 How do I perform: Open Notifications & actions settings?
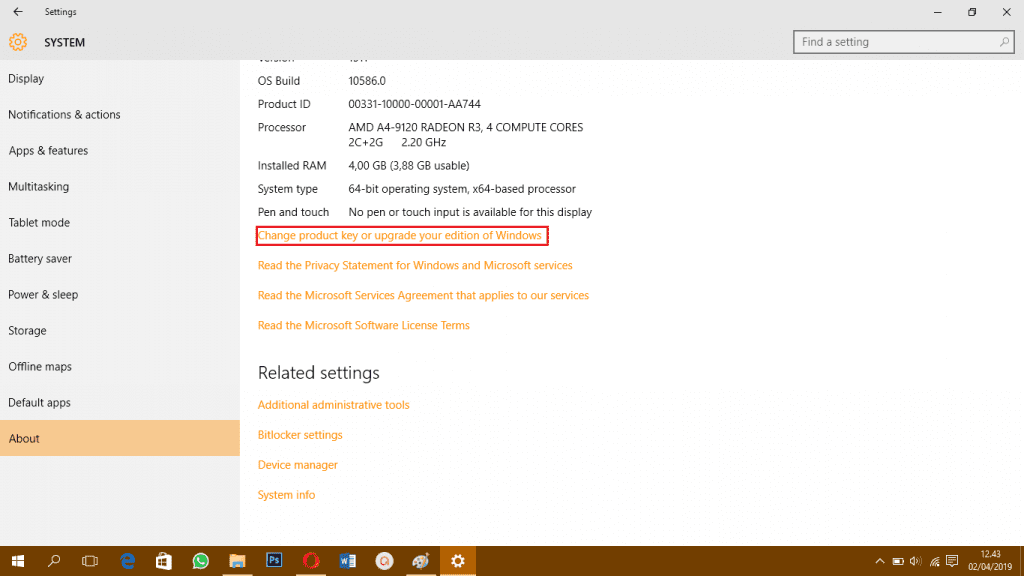tap(120, 114)
